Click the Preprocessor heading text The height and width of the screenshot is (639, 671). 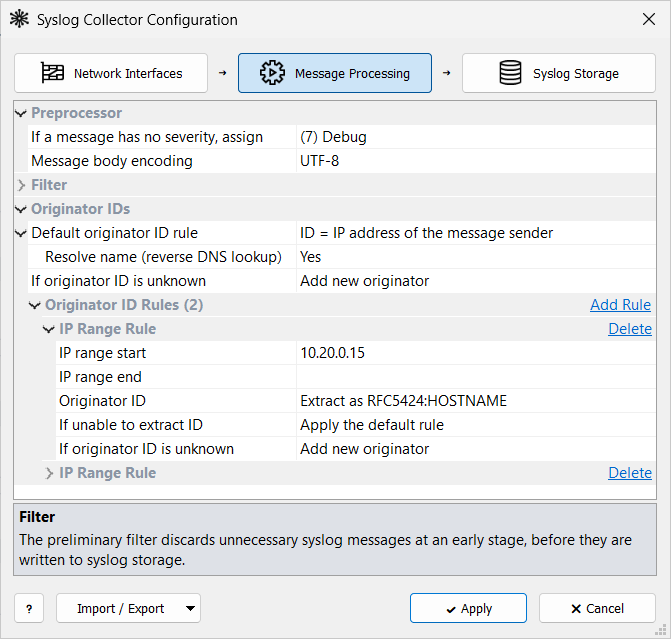tap(77, 113)
